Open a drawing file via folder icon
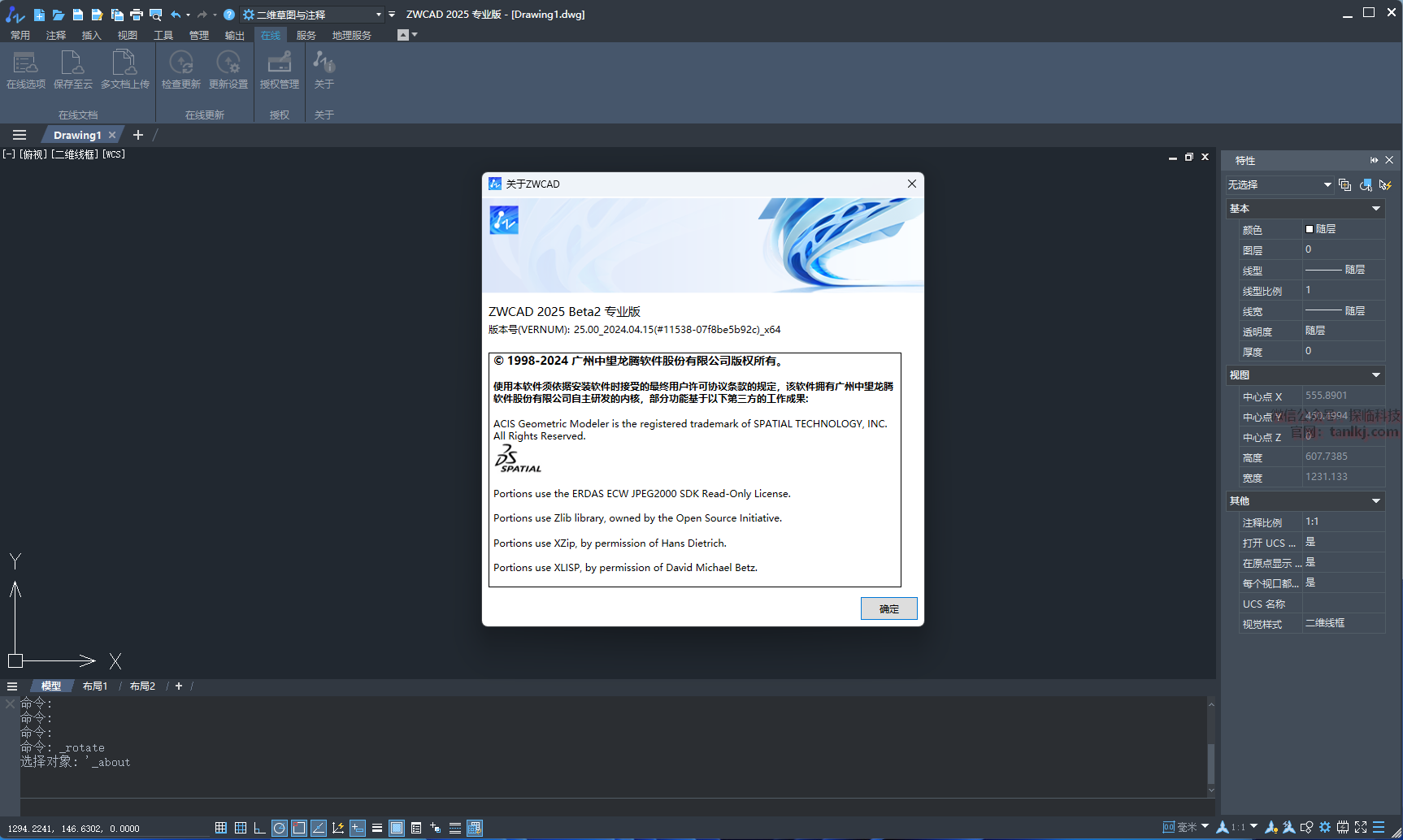The width and height of the screenshot is (1403, 840). [x=59, y=15]
